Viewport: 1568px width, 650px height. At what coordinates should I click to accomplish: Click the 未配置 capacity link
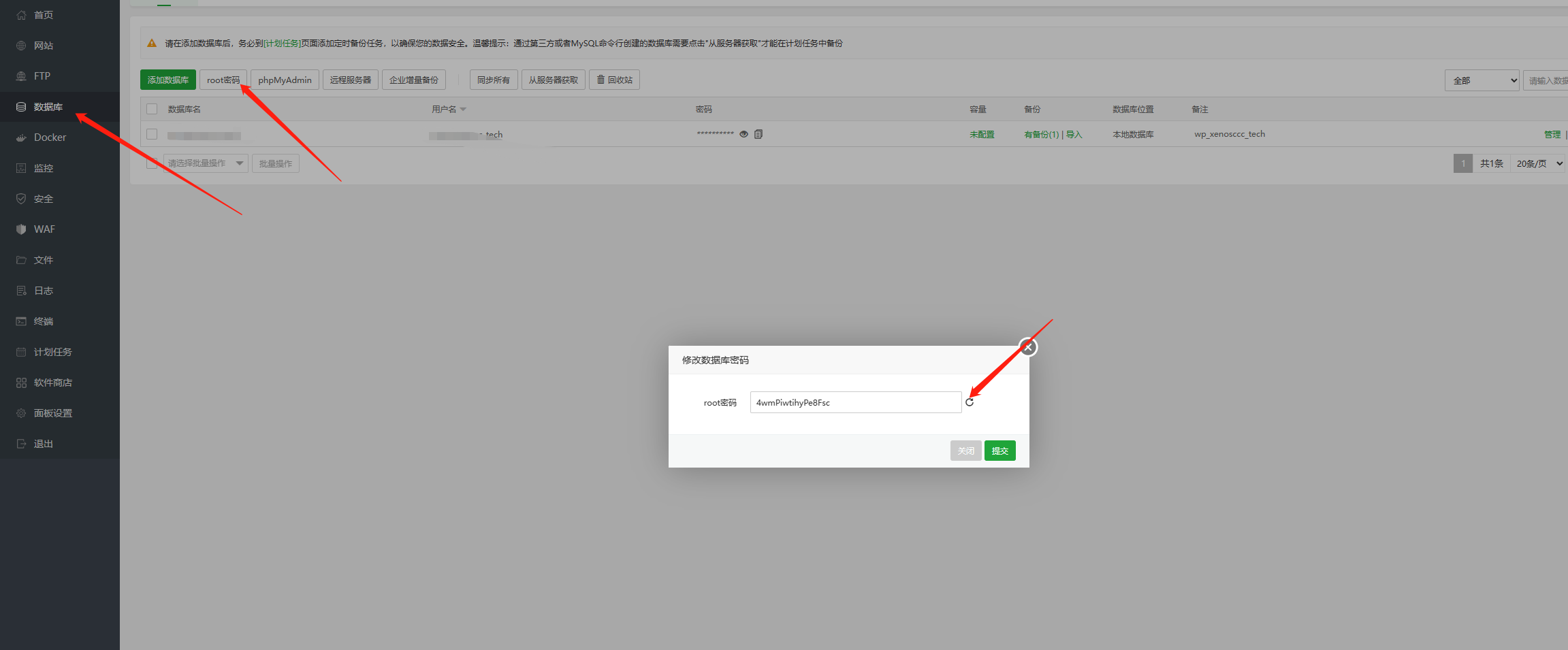tap(982, 135)
